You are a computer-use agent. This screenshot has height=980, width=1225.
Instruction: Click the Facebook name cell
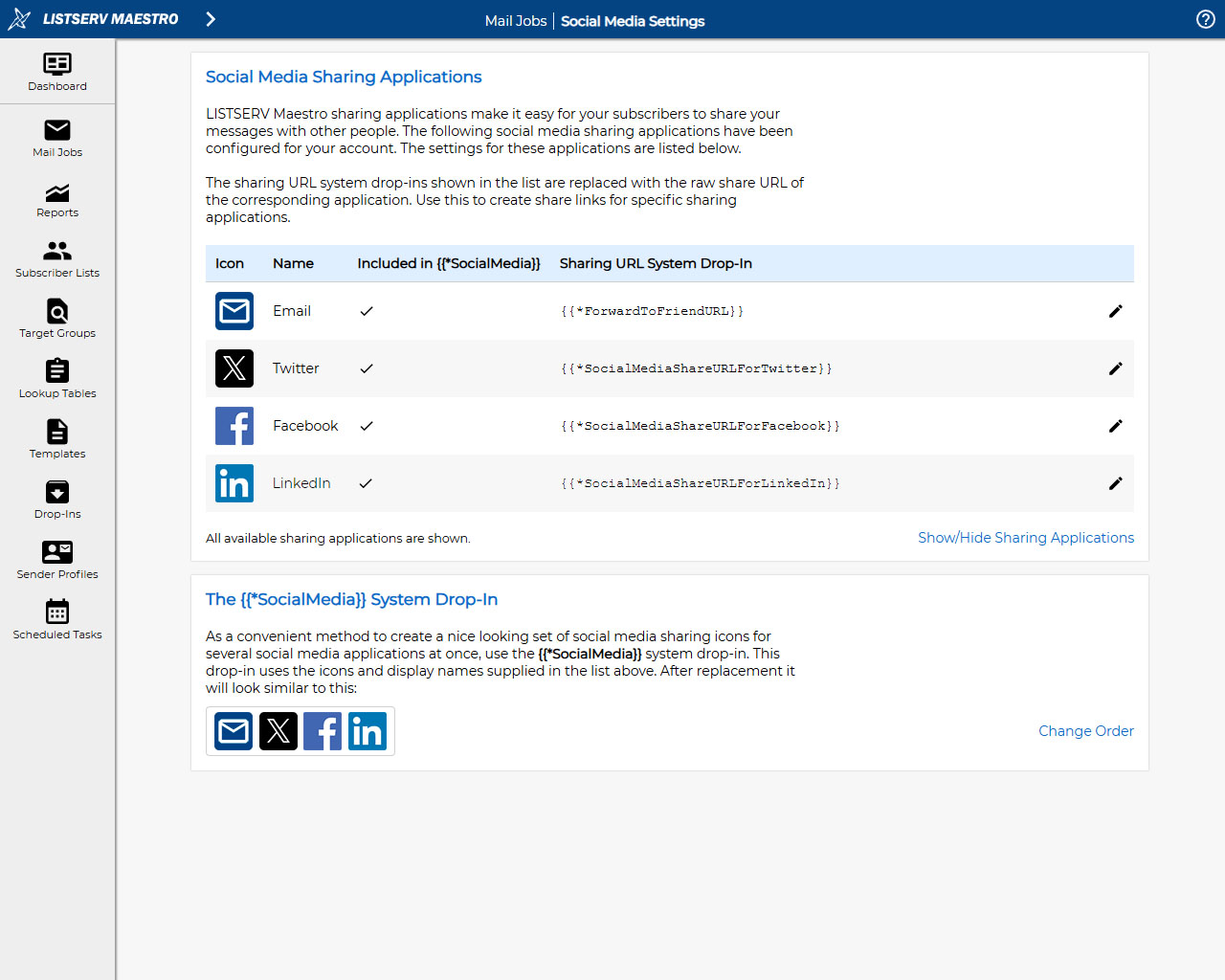point(305,426)
